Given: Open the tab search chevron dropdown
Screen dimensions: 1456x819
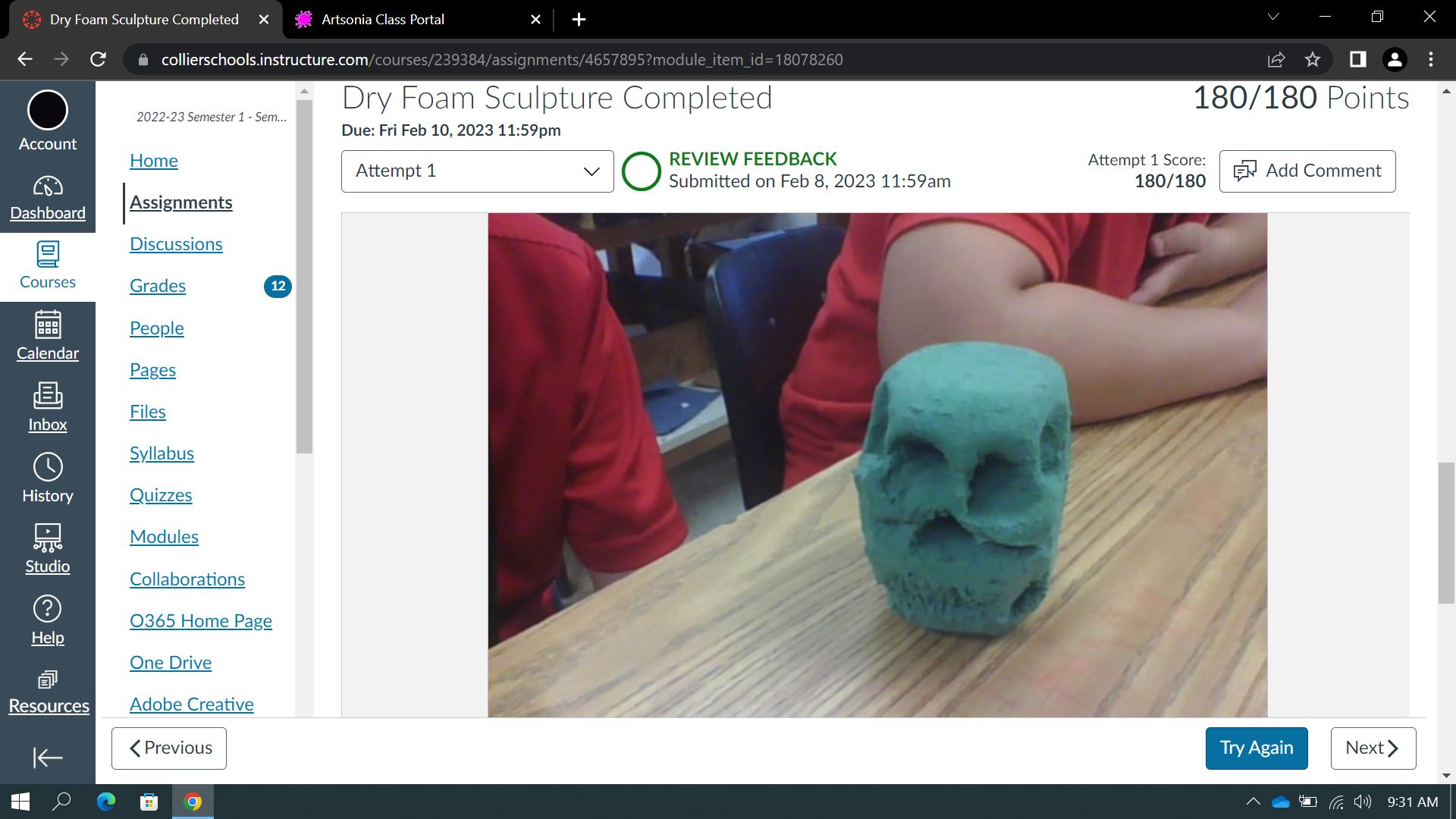Looking at the screenshot, I should [x=1273, y=17].
